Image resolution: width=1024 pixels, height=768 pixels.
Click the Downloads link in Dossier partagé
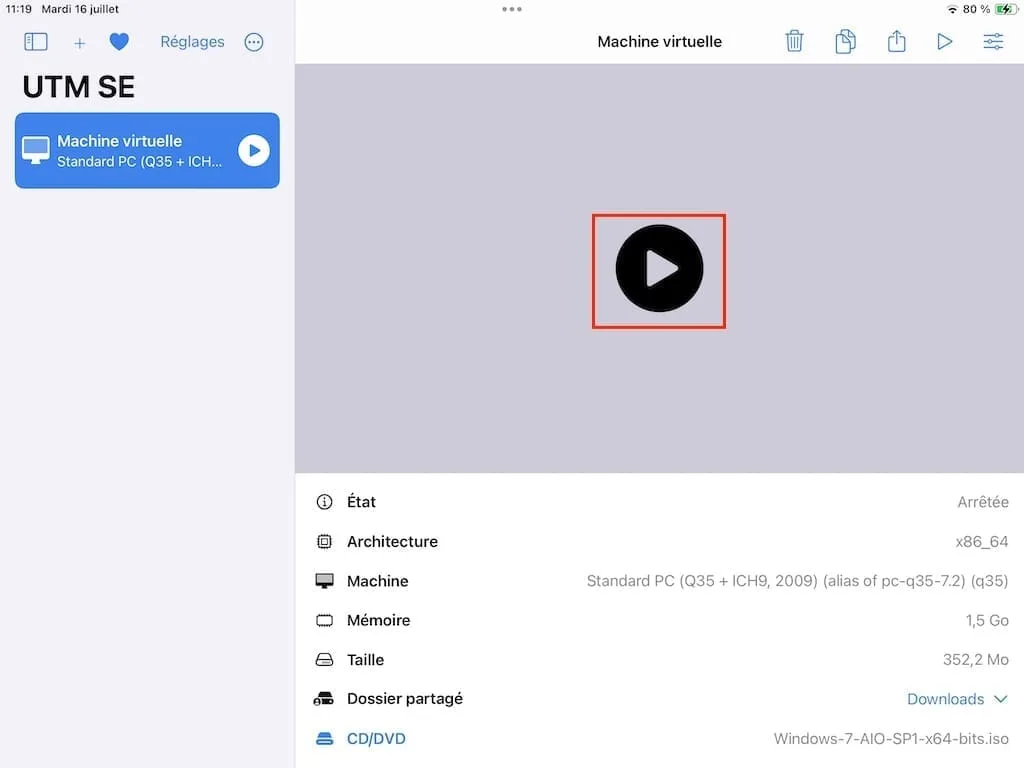[945, 699]
